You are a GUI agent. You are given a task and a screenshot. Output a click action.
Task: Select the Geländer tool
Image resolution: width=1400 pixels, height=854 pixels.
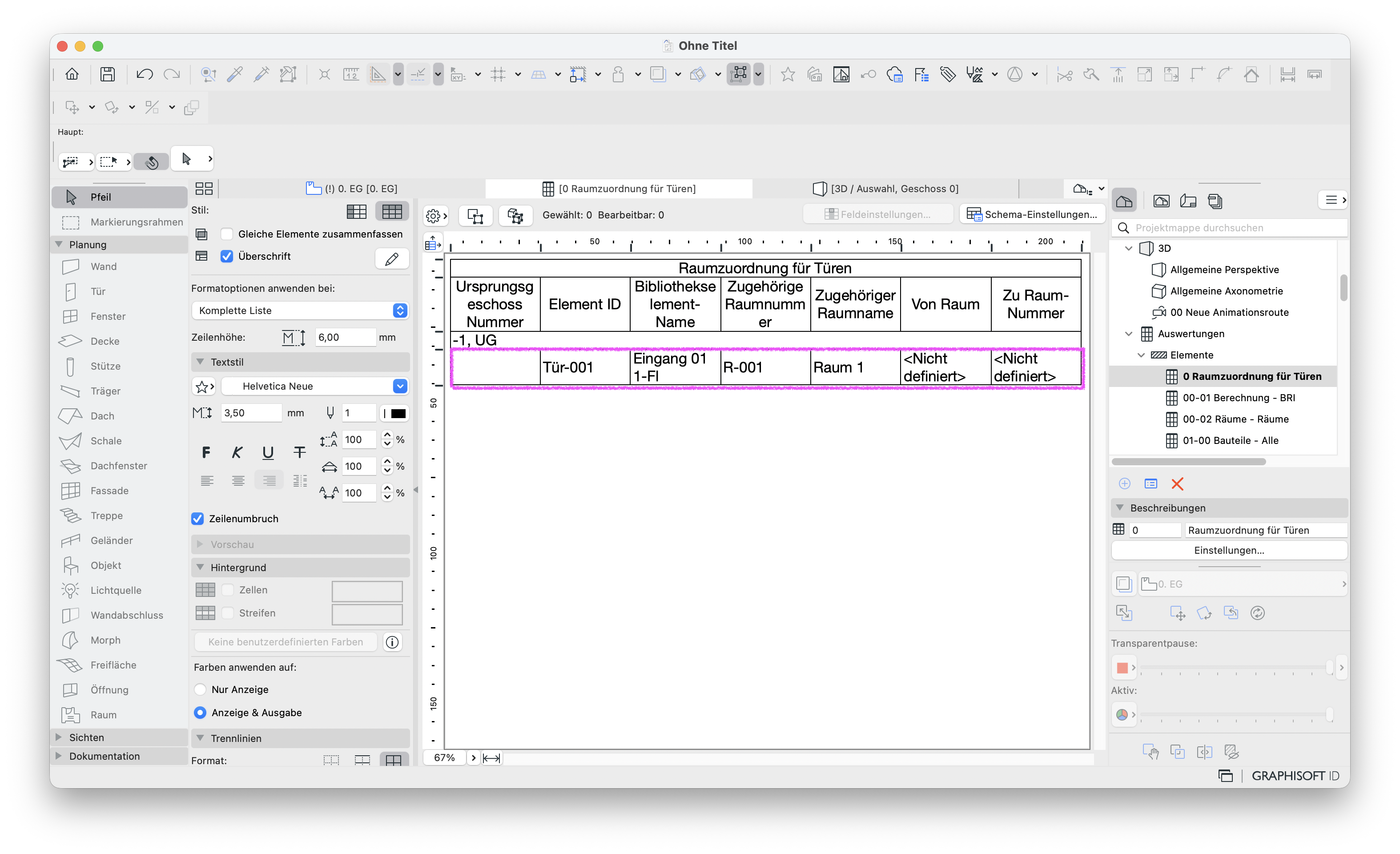111,541
